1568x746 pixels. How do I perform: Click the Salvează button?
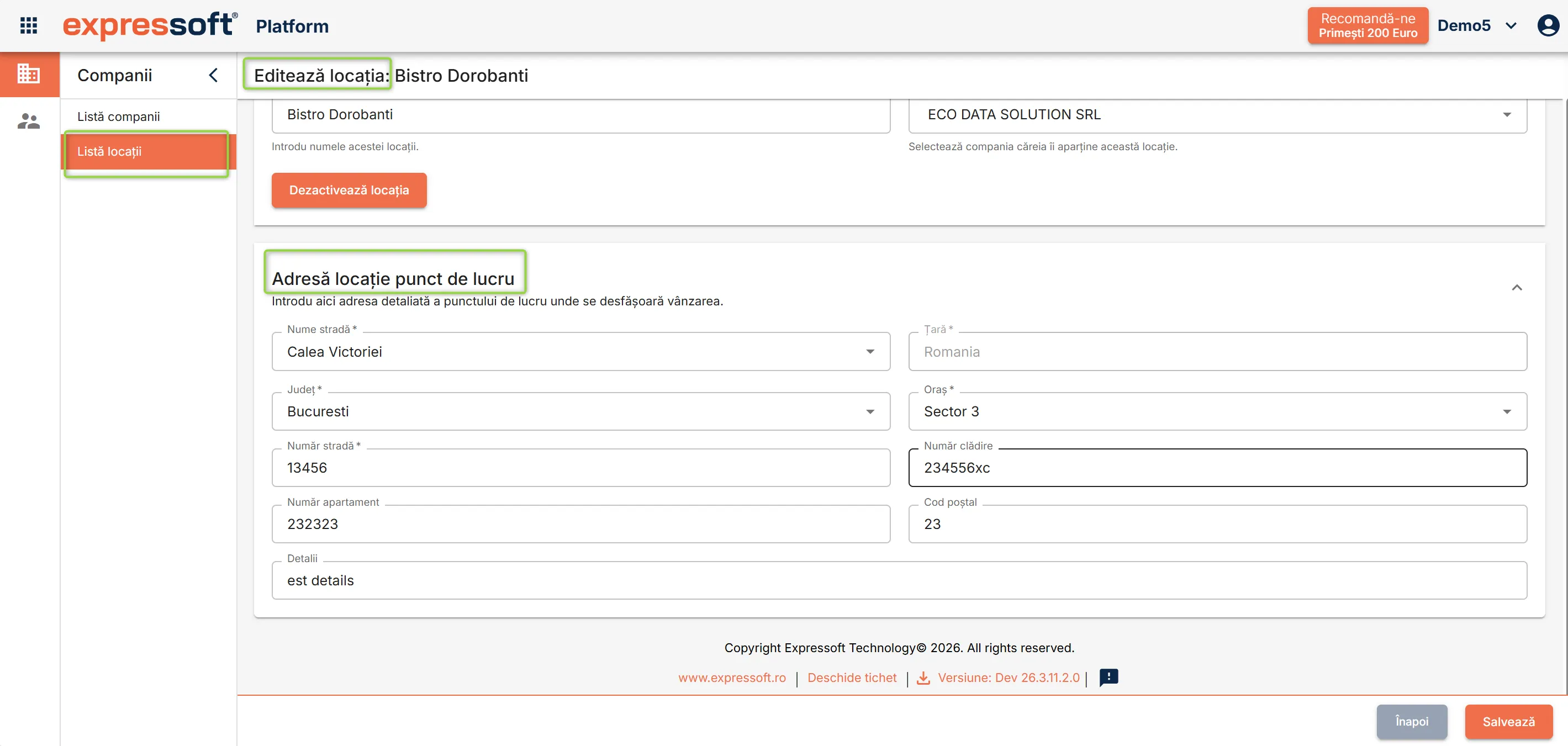(x=1508, y=722)
